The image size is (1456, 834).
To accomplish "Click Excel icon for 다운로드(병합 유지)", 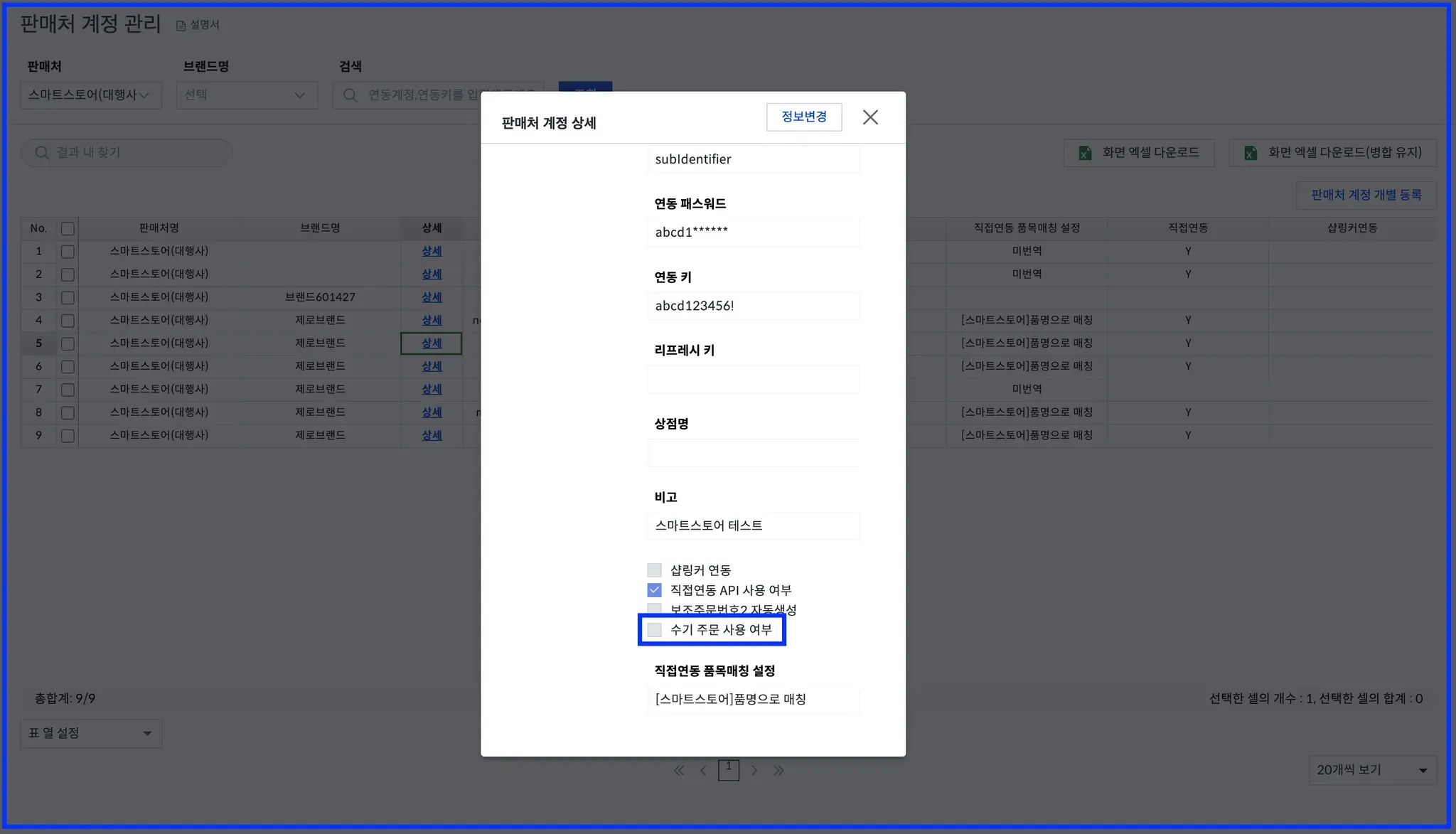I will click(x=1251, y=153).
